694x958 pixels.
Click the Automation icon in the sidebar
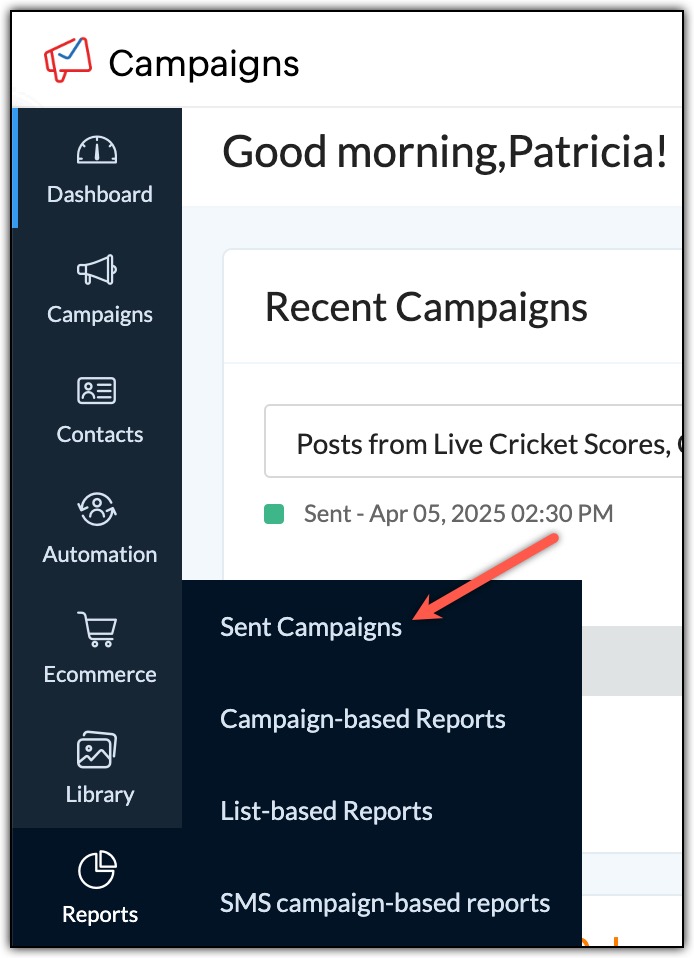tap(99, 511)
